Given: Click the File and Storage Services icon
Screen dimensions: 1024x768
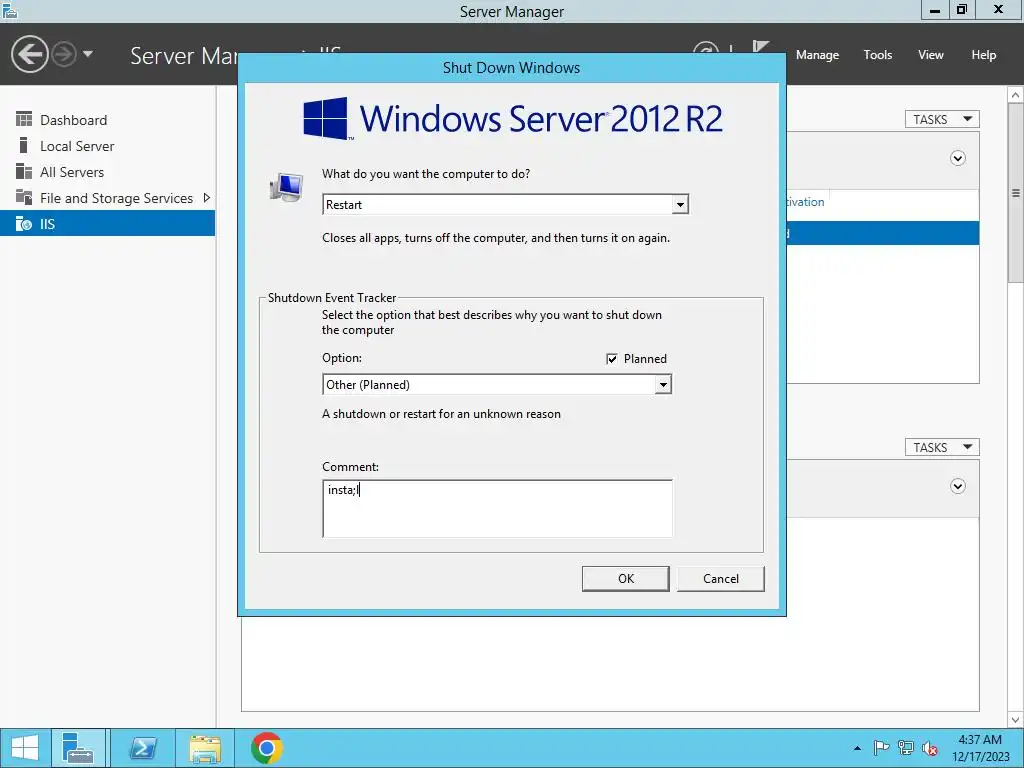Looking at the screenshot, I should [24, 197].
